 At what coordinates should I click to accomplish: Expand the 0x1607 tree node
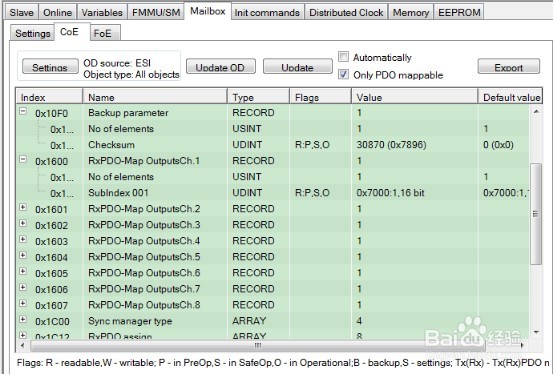[23, 303]
